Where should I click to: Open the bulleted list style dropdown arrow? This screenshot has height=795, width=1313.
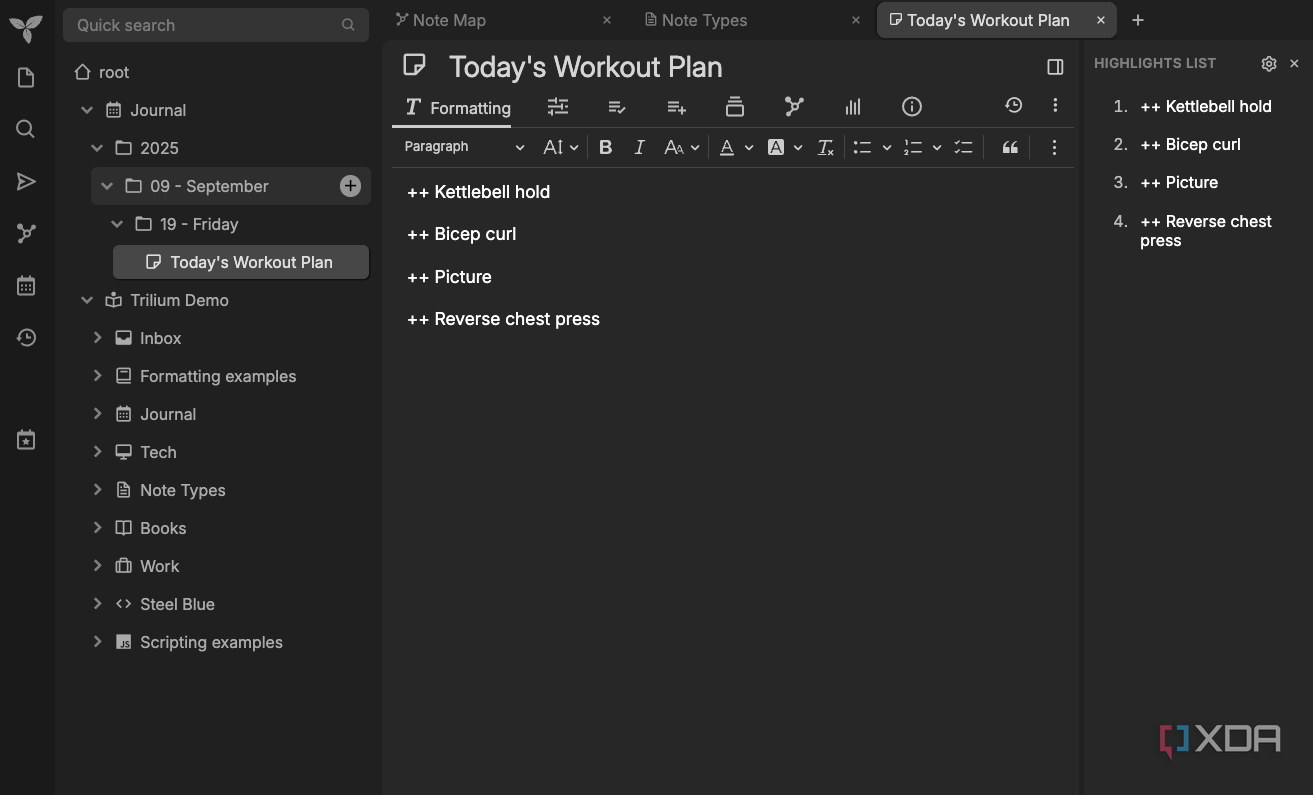(887, 147)
